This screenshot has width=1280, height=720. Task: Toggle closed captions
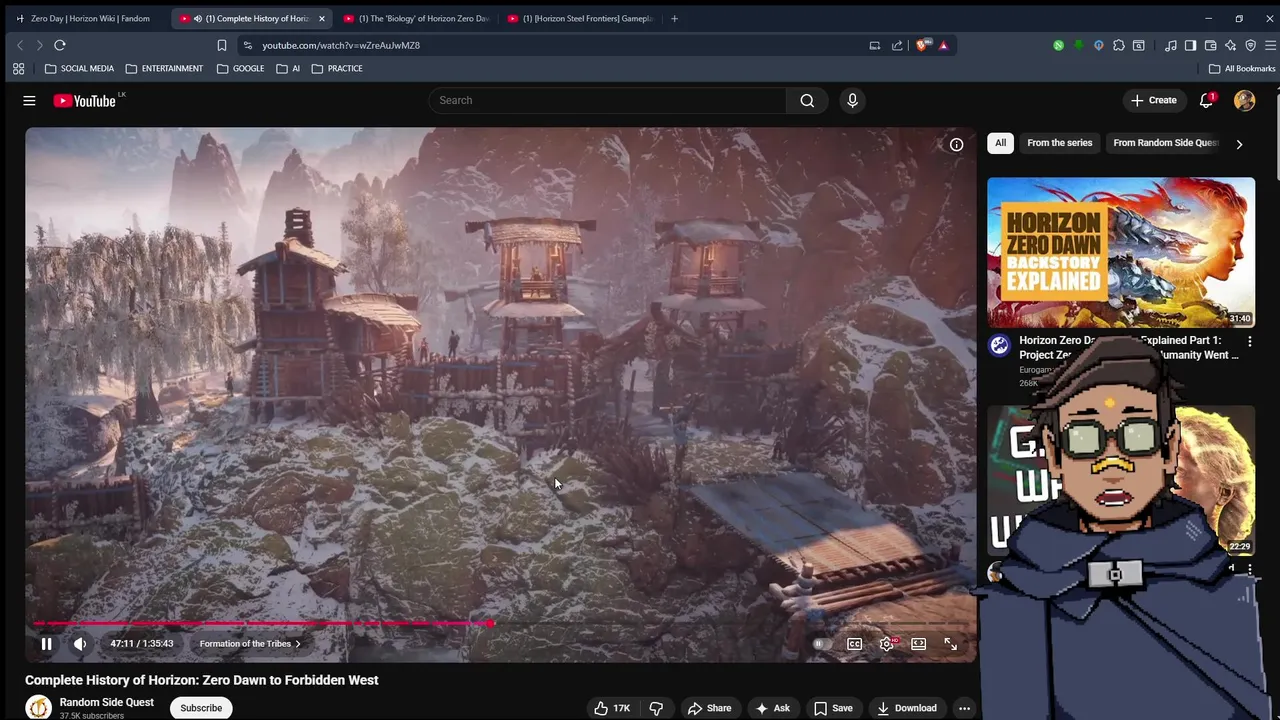[x=854, y=644]
